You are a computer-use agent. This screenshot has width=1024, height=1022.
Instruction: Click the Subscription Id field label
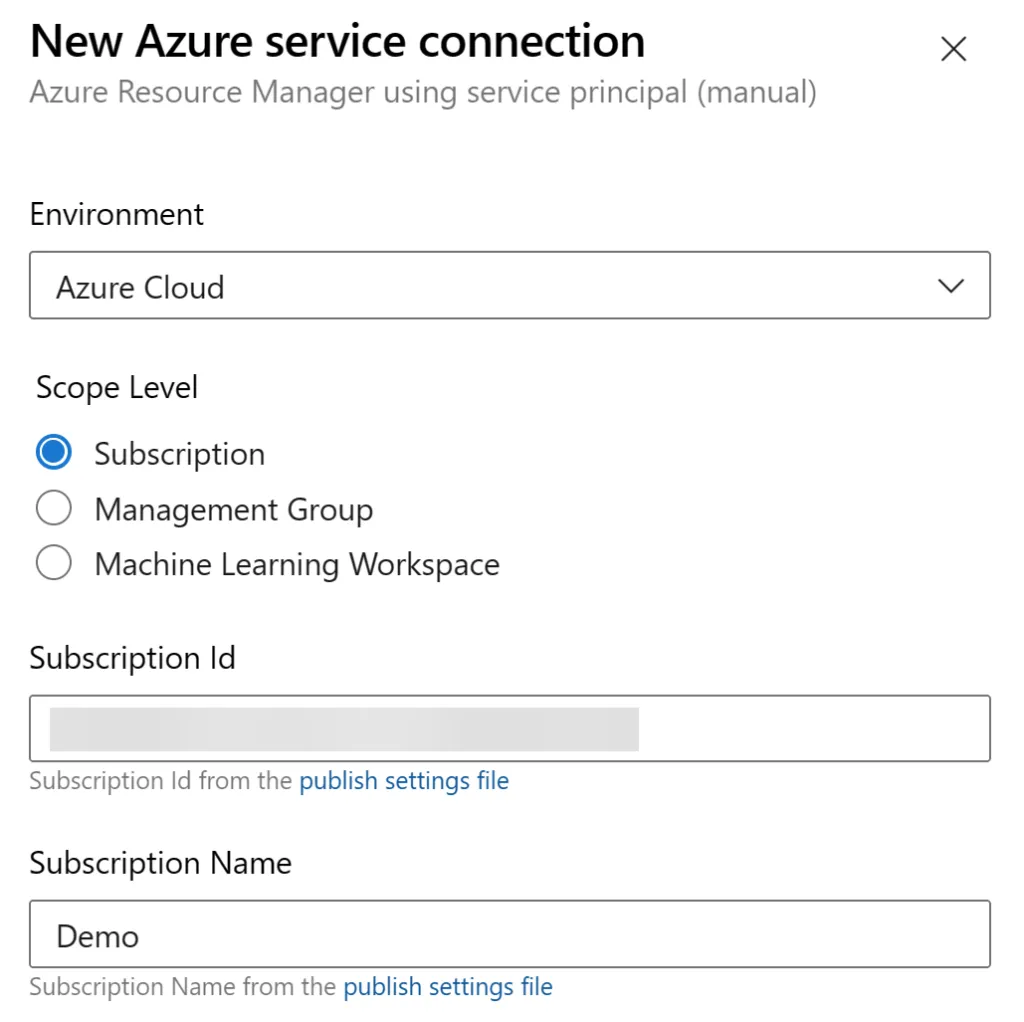[x=132, y=658]
